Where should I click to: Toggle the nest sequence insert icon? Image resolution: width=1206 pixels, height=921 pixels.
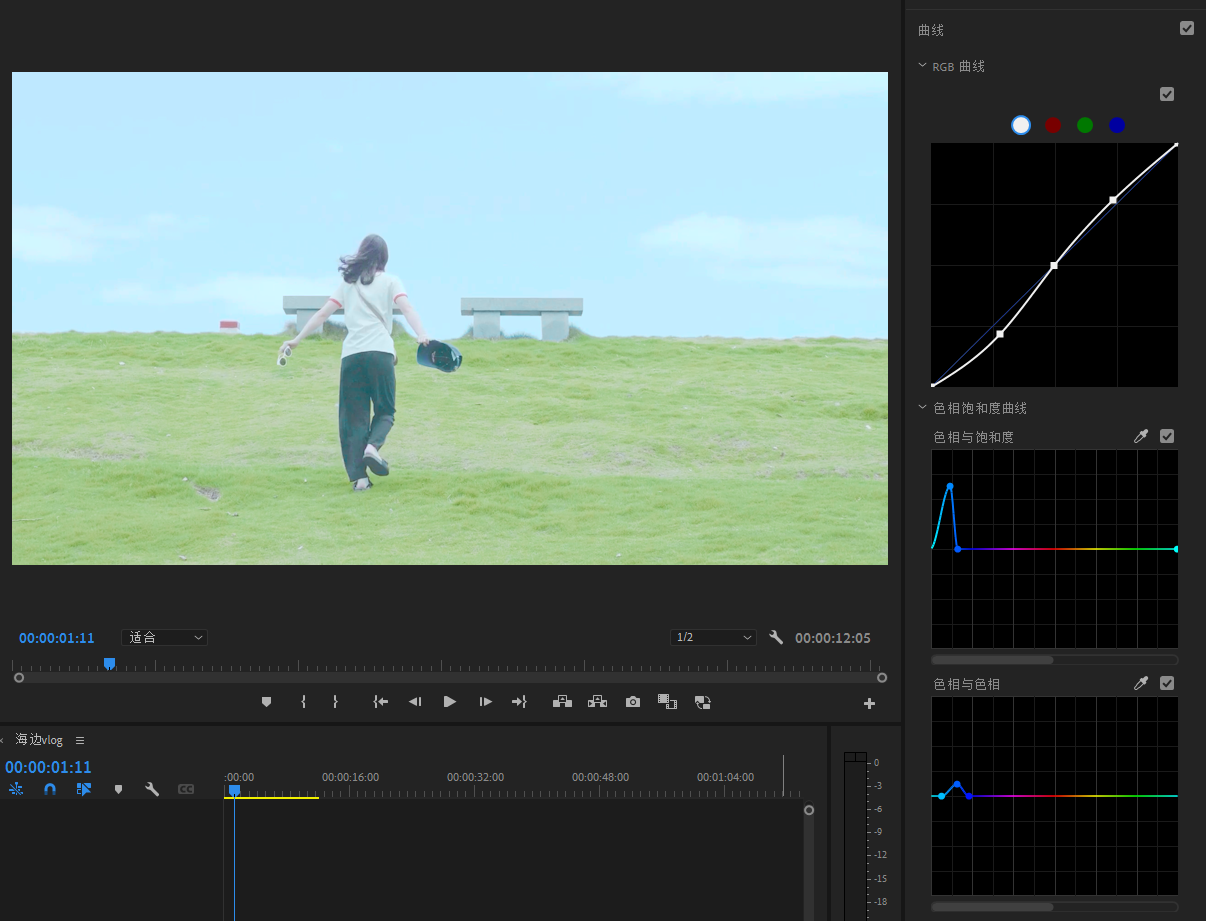point(16,789)
